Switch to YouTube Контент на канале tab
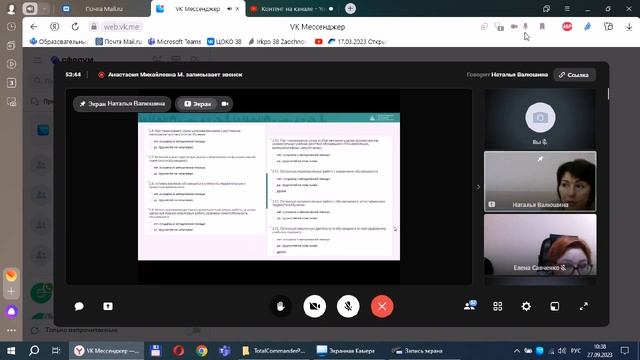Image resolution: width=640 pixels, height=360 pixels. 292,9
